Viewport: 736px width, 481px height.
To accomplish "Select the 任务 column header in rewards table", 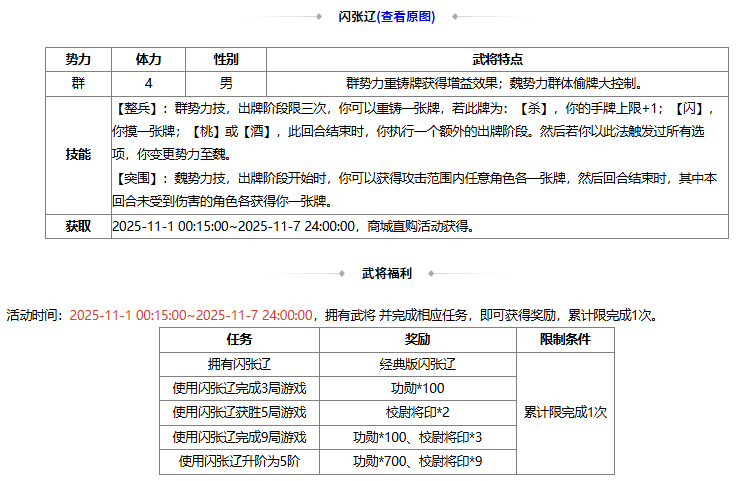I will click(x=239, y=339).
